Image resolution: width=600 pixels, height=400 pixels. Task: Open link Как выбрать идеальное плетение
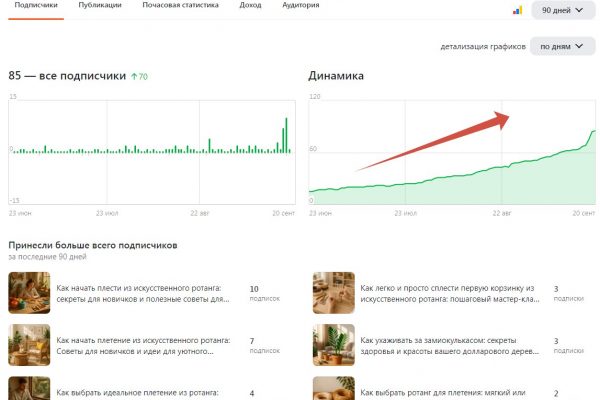tap(138, 392)
